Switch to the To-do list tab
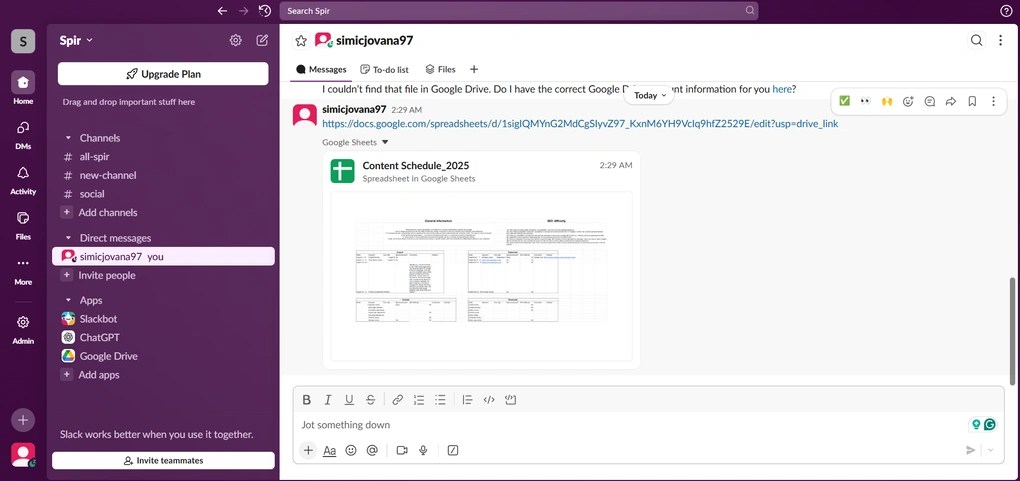This screenshot has height=481, width=1020. (x=384, y=69)
